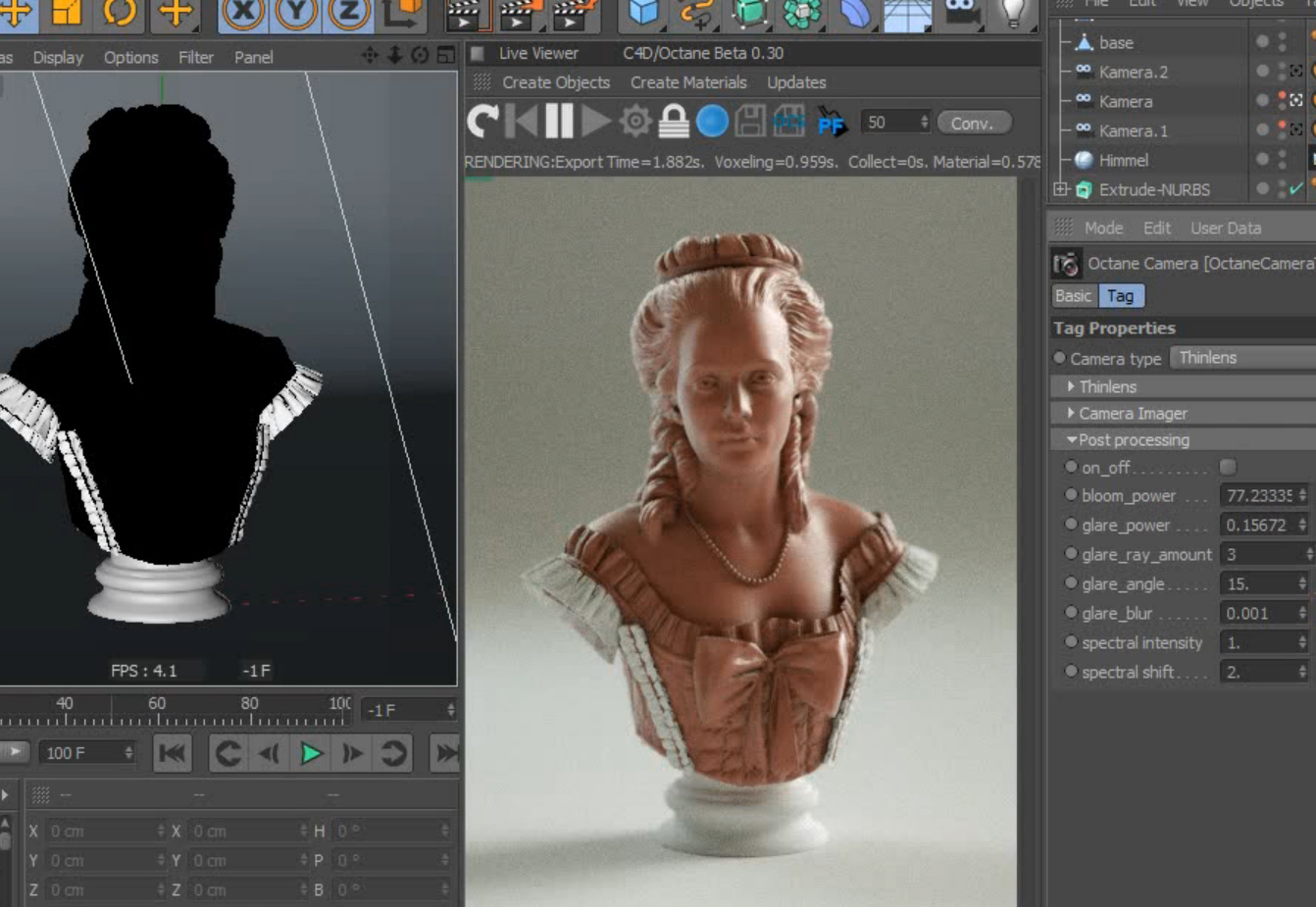Expand the Extrude-NURBS object tree
1316x907 pixels.
(x=1061, y=188)
